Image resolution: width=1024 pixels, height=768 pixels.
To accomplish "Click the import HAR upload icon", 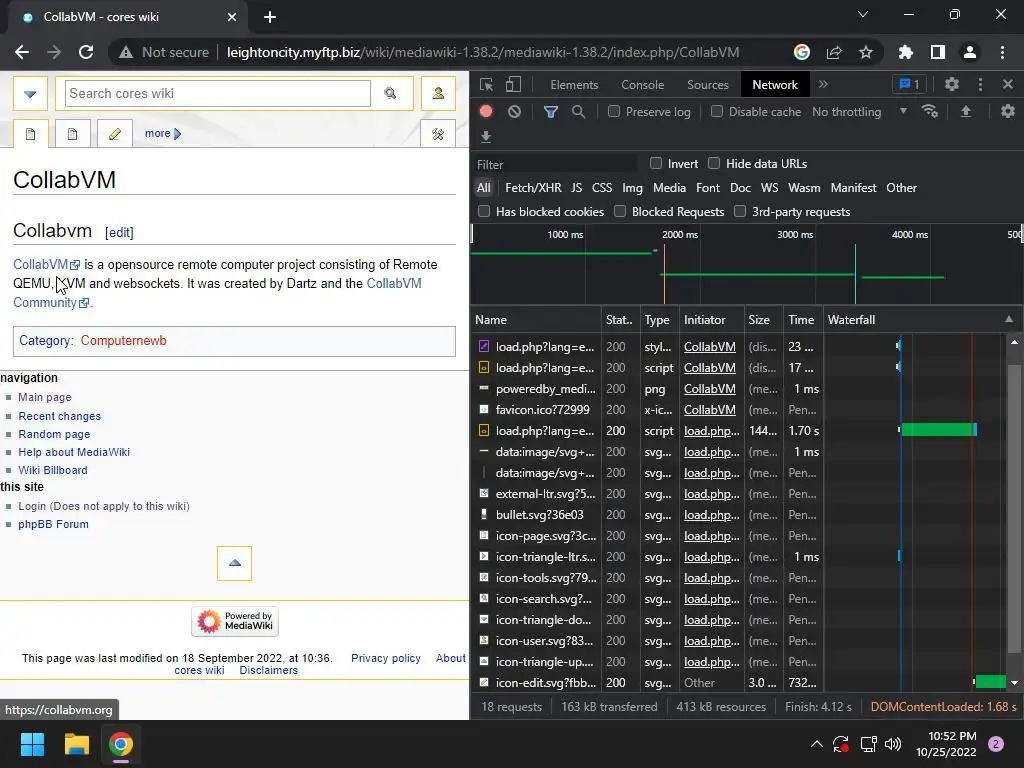I will (966, 112).
